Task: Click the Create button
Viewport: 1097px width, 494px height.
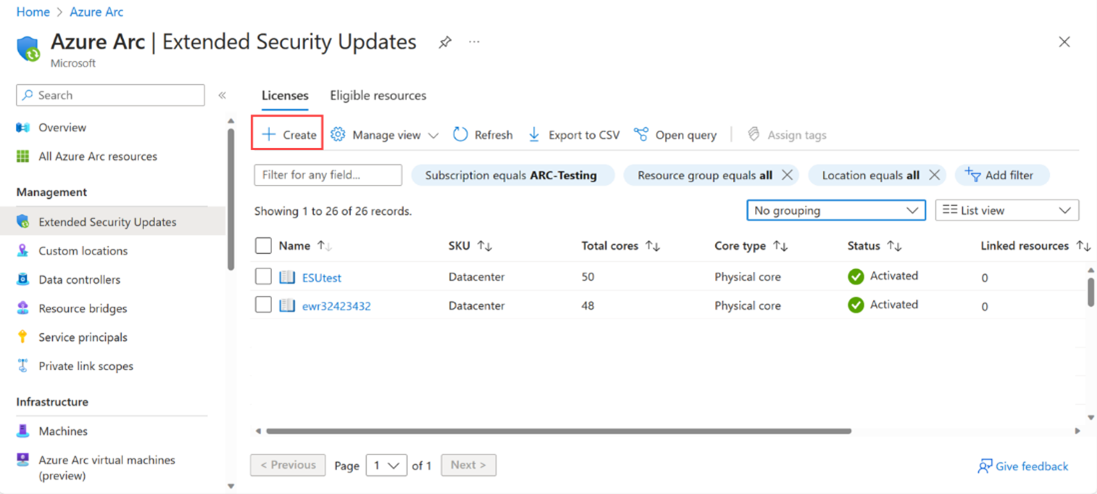Action: tap(288, 135)
